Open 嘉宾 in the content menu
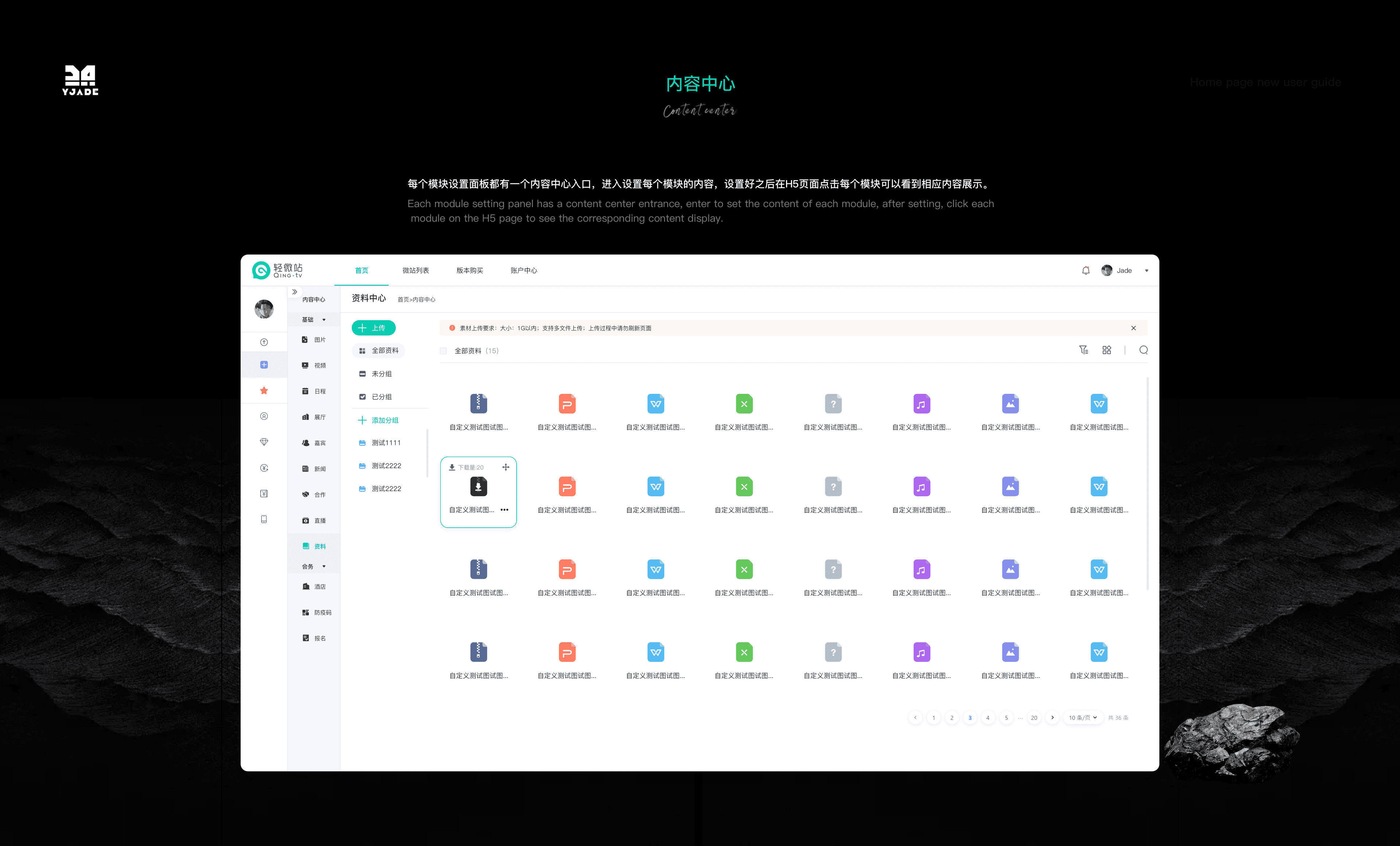The height and width of the screenshot is (846, 1400). tap(314, 443)
